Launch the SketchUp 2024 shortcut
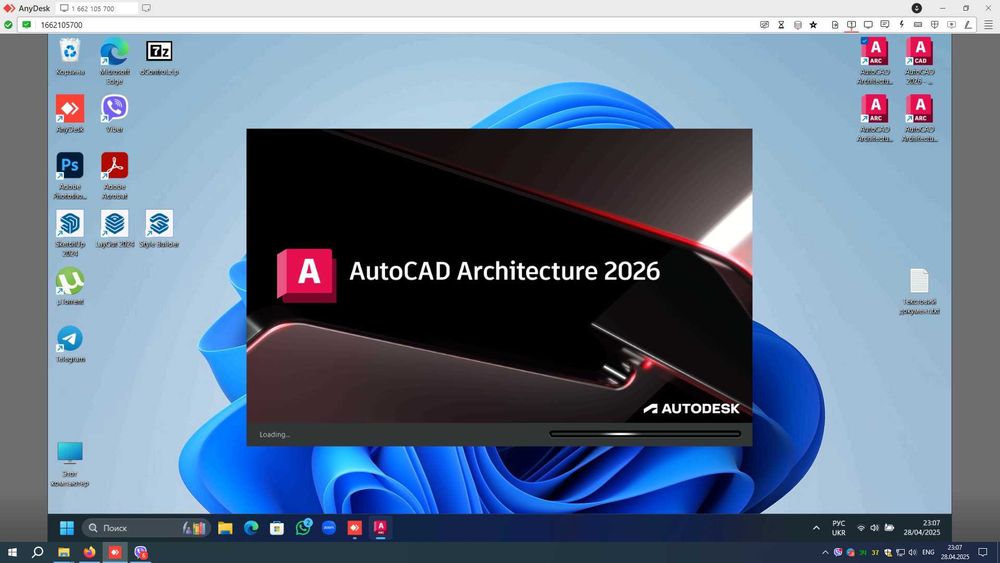This screenshot has height=563, width=1000. (x=70, y=233)
